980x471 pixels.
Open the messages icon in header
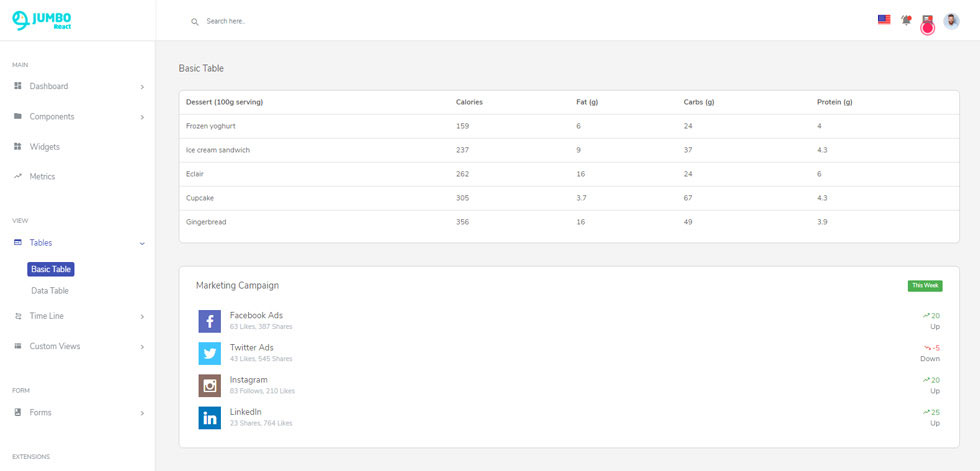[x=928, y=21]
